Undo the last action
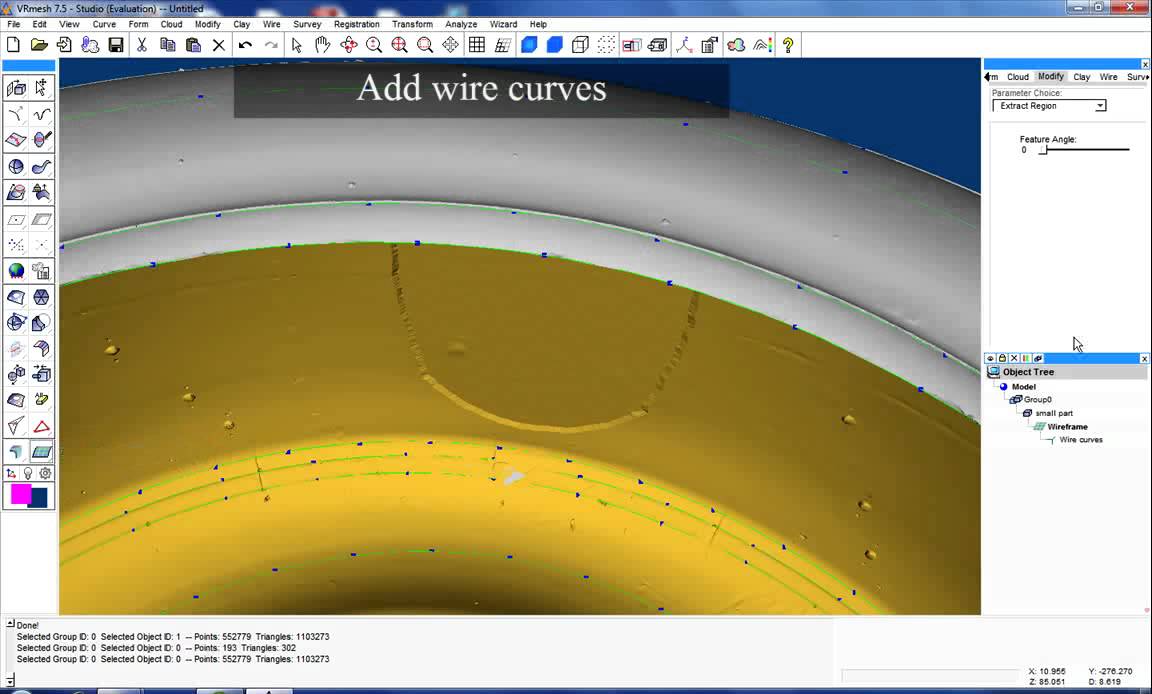The width and height of the screenshot is (1152, 694). (245, 45)
